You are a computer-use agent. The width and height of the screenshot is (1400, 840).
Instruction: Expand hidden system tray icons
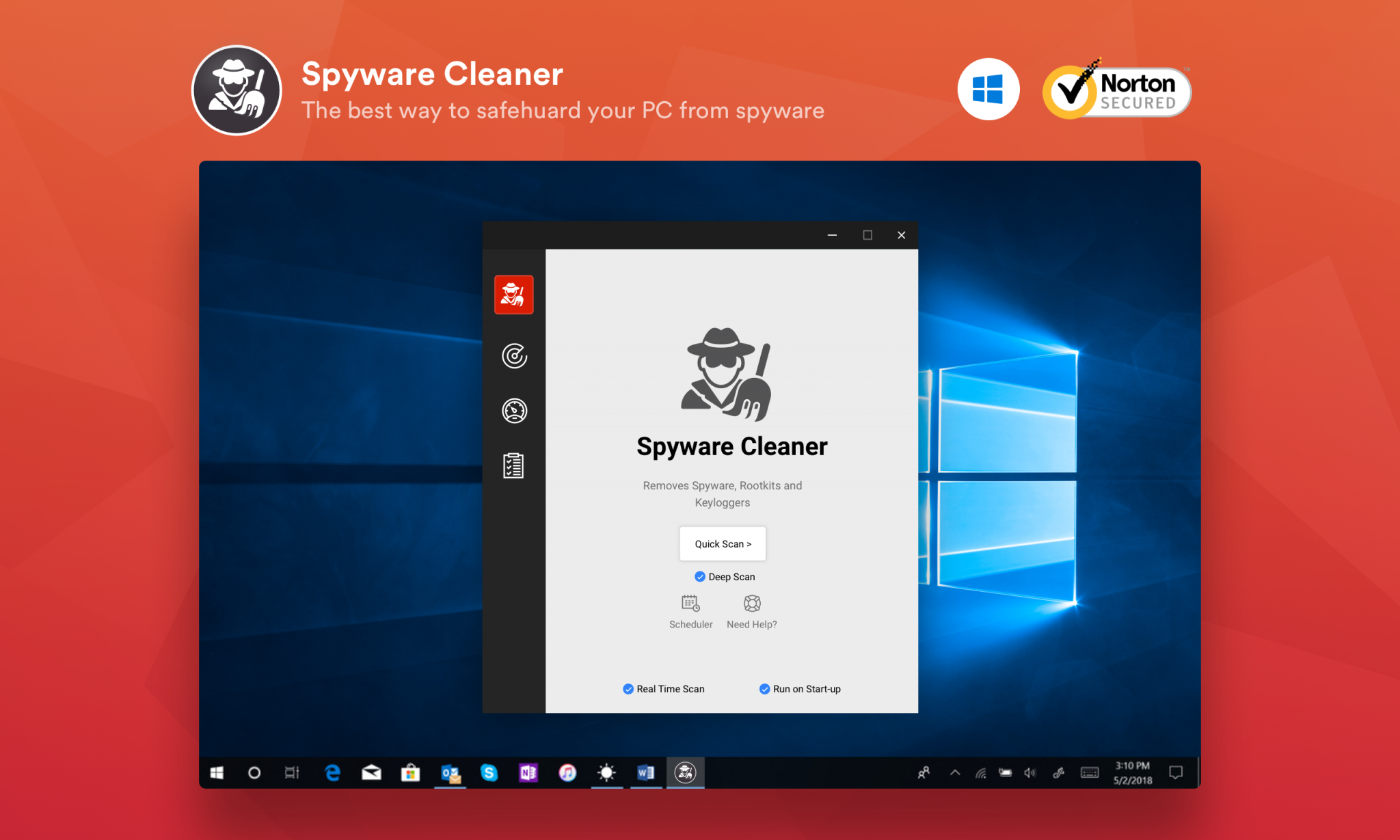(x=955, y=773)
